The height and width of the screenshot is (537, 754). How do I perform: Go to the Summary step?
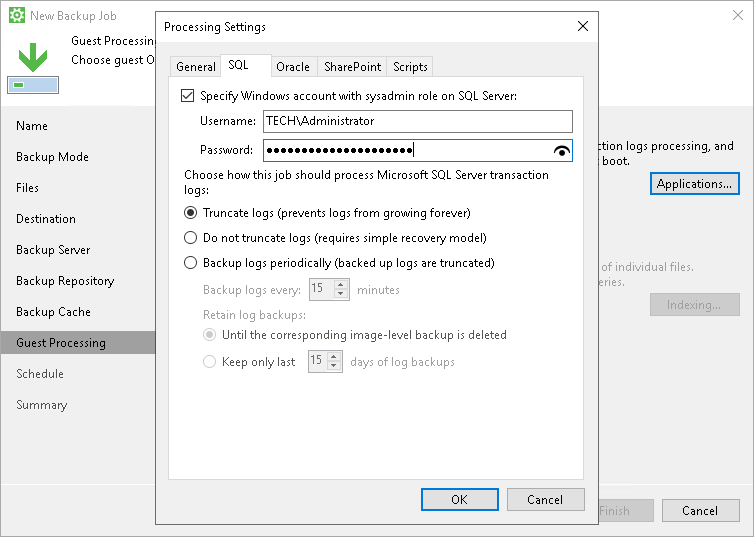pyautogui.click(x=41, y=405)
